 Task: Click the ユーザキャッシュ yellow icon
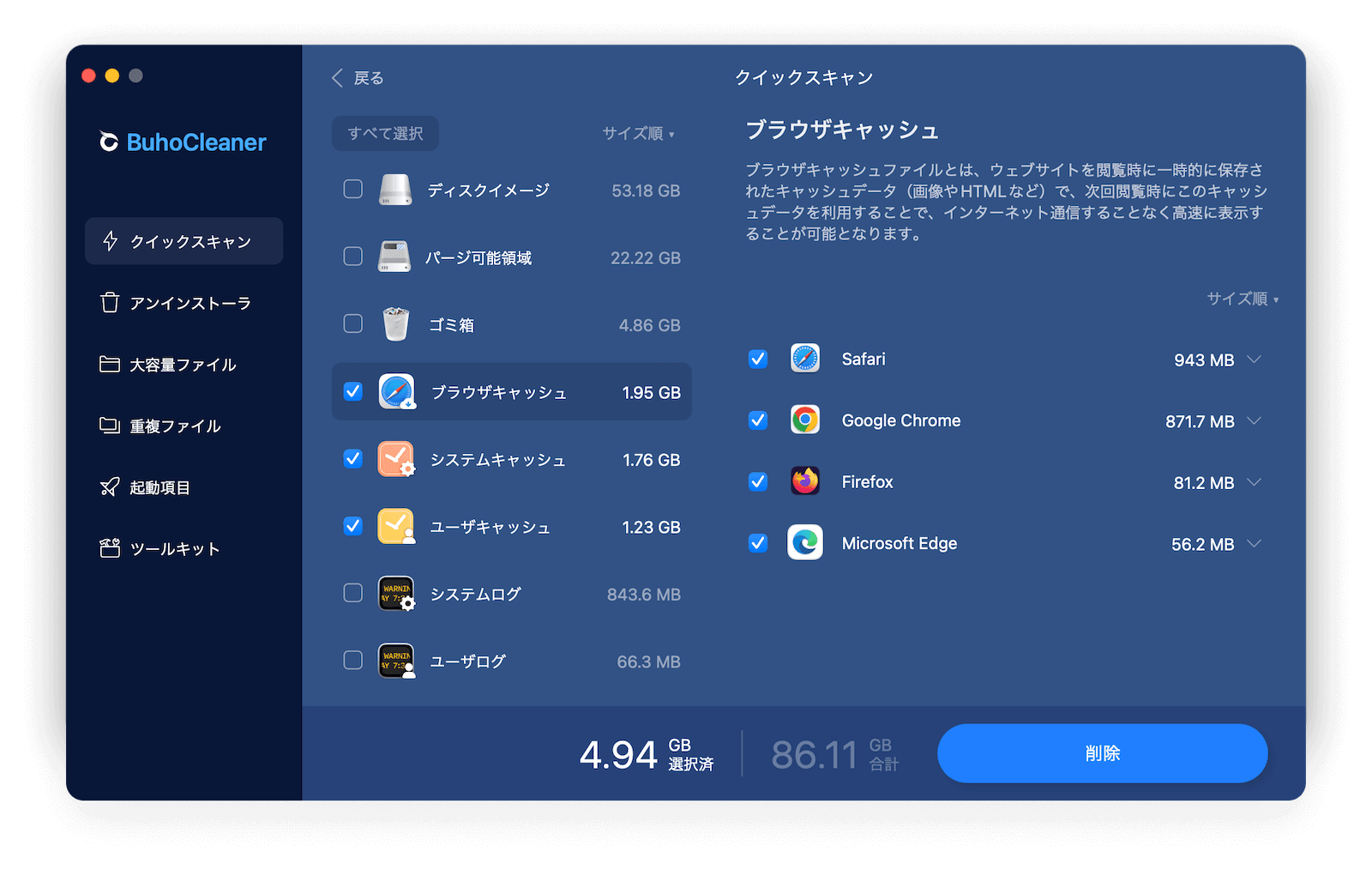pos(396,526)
